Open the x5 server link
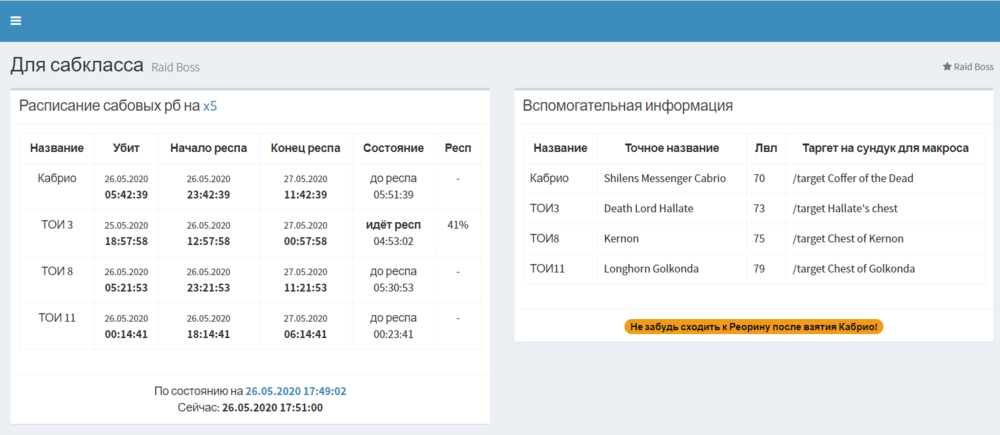1000x435 pixels. (210, 106)
